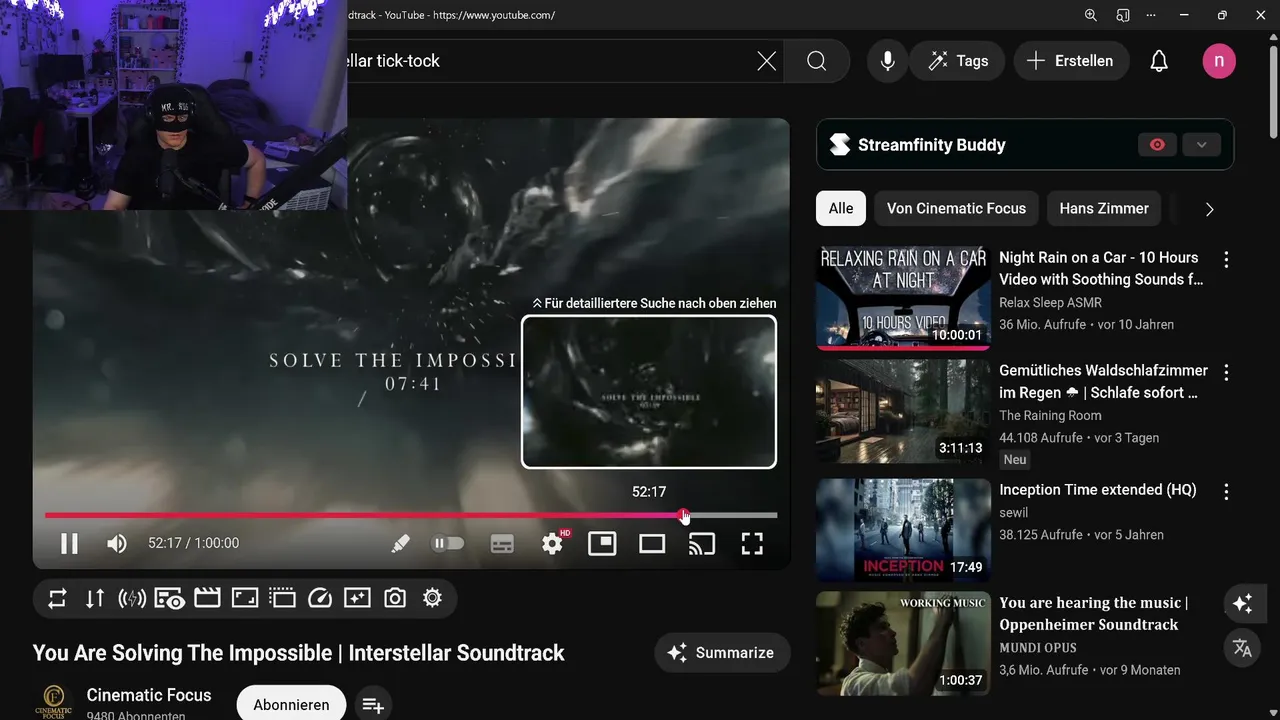Select the Alle filter chip
This screenshot has width=1280, height=720.
(841, 208)
